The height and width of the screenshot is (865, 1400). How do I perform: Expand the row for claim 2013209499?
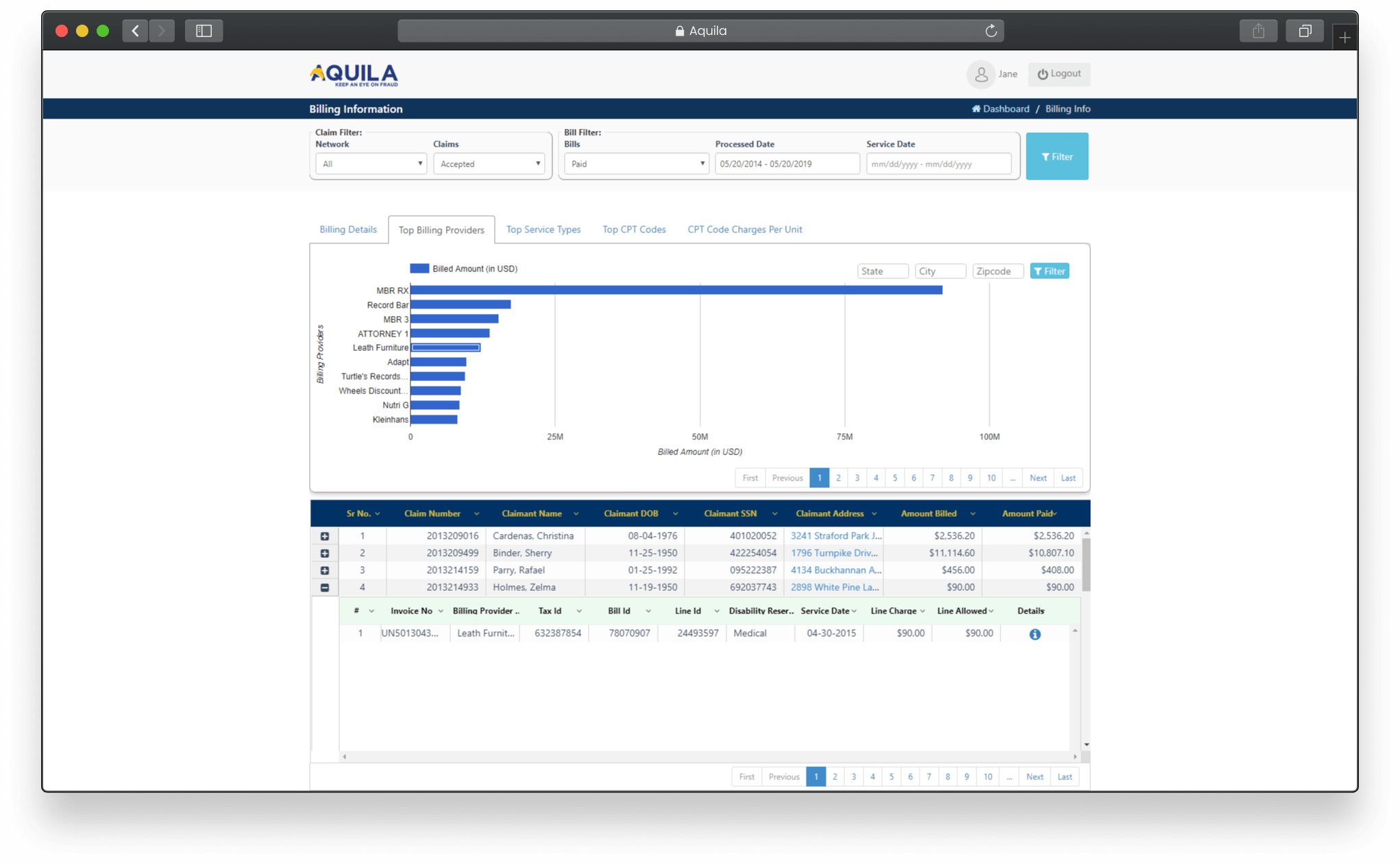tap(324, 553)
